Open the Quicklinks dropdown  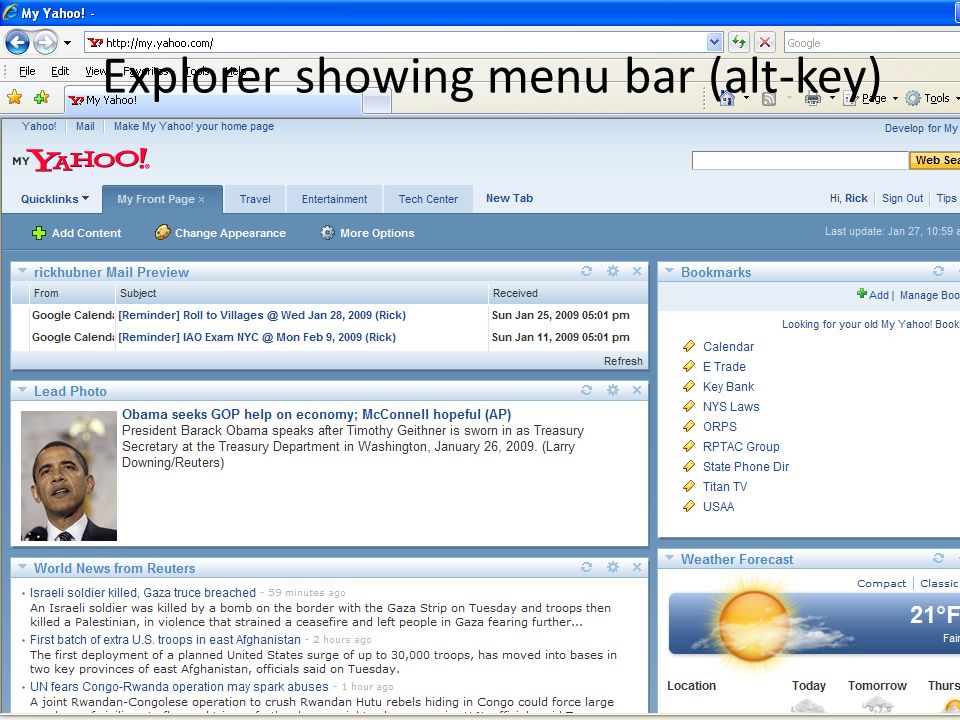coord(54,199)
